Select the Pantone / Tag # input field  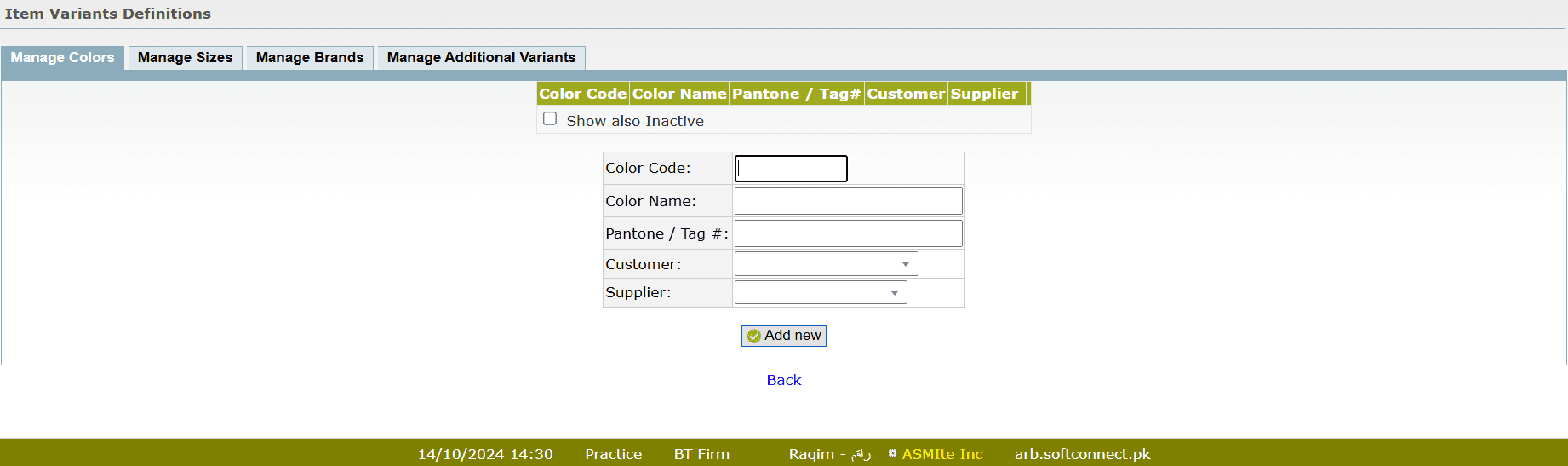(x=848, y=233)
